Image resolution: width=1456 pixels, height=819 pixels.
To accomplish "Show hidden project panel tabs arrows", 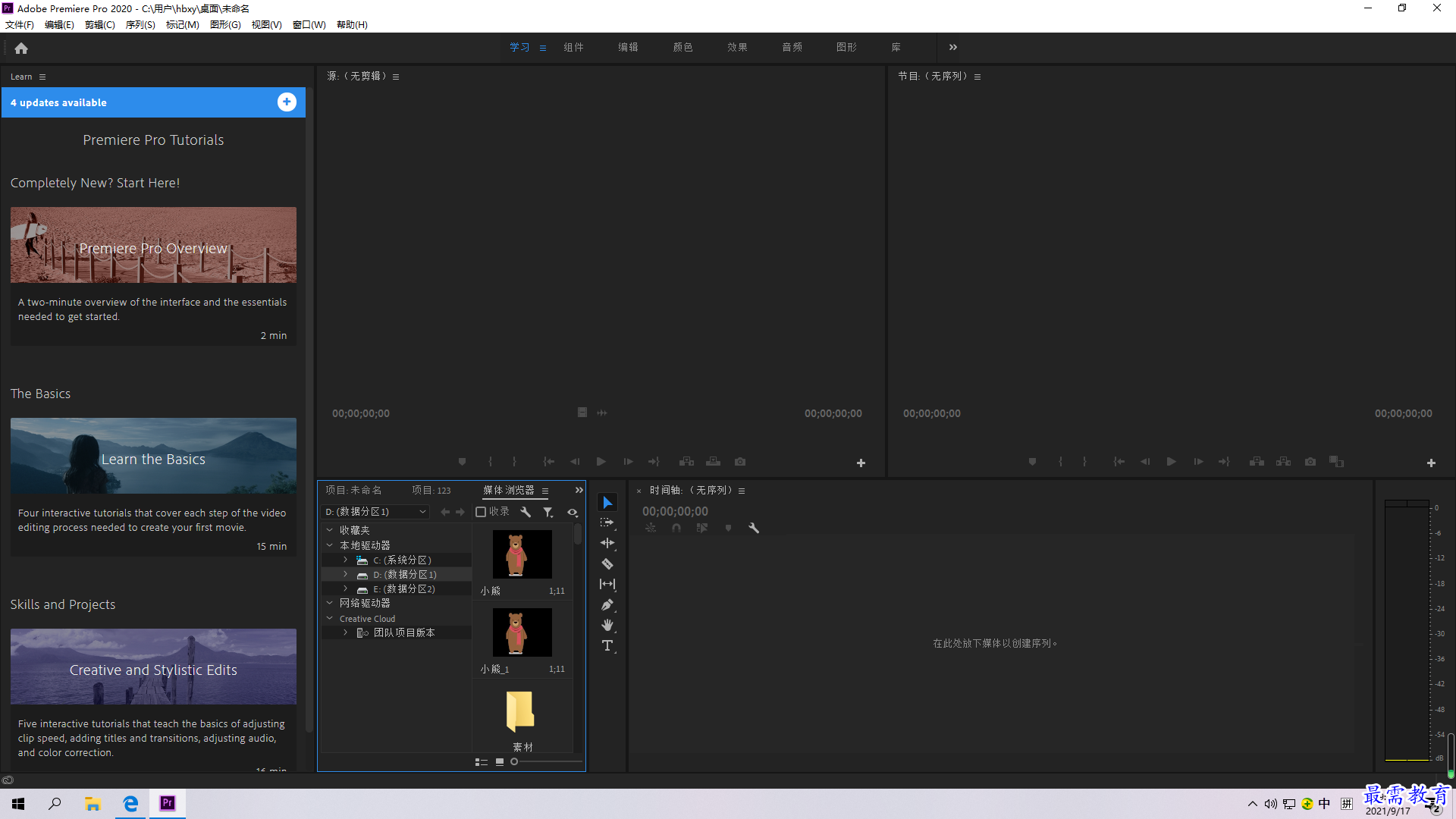I will (579, 490).
